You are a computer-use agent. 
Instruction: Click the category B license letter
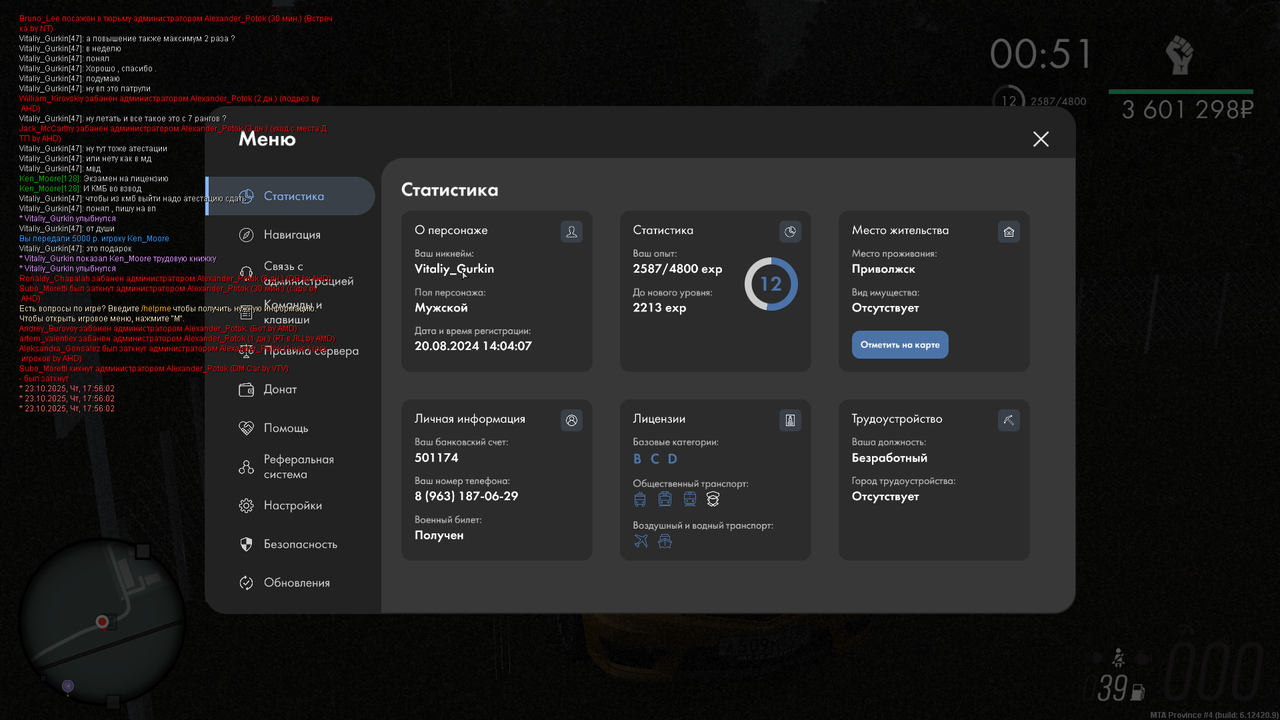(x=638, y=459)
